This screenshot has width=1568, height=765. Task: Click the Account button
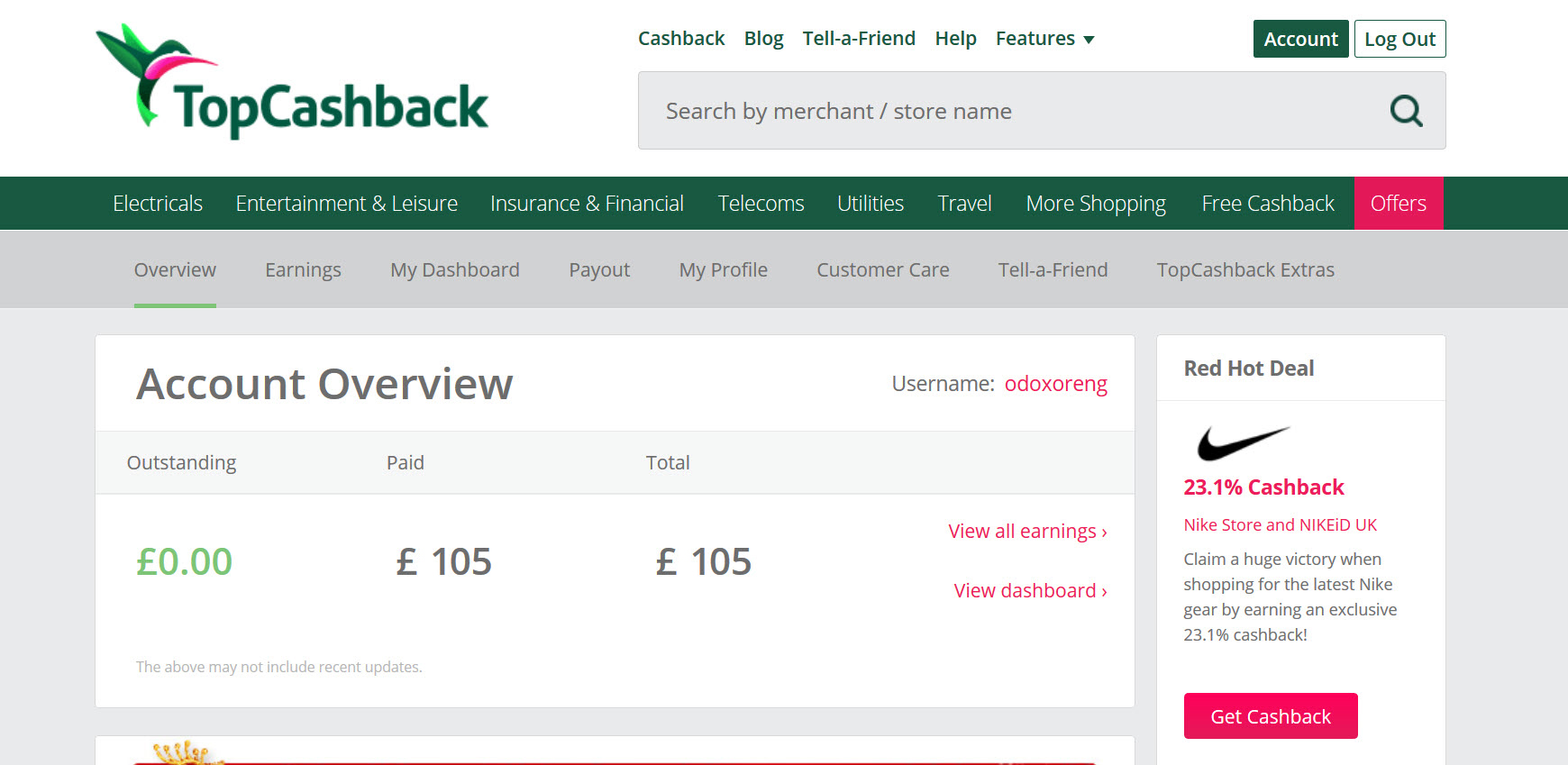point(1300,39)
